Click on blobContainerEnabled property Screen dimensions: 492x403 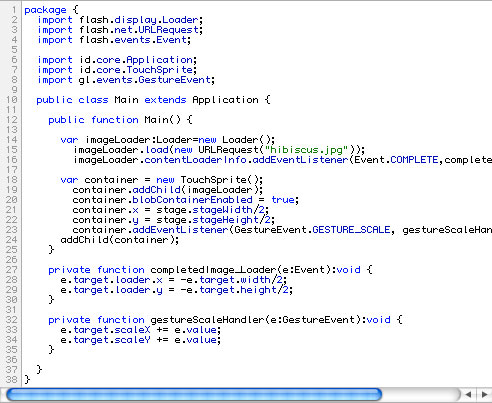(193, 200)
